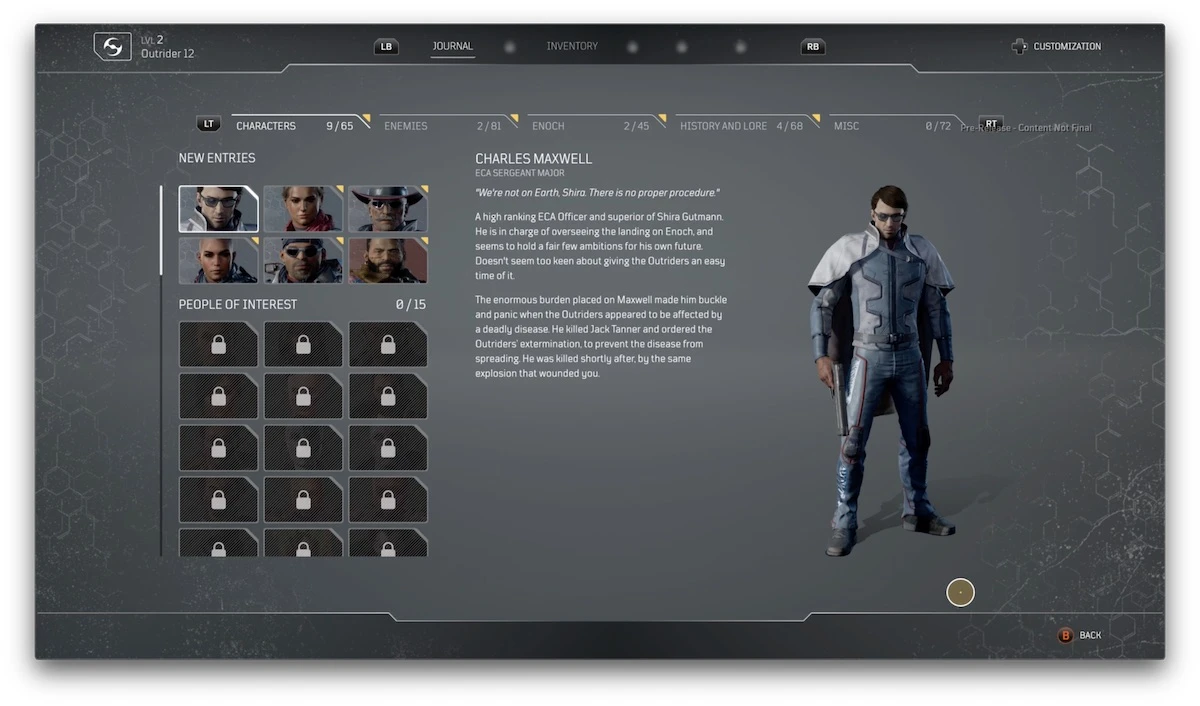Click the D-pad icon next to Customization

1019,46
